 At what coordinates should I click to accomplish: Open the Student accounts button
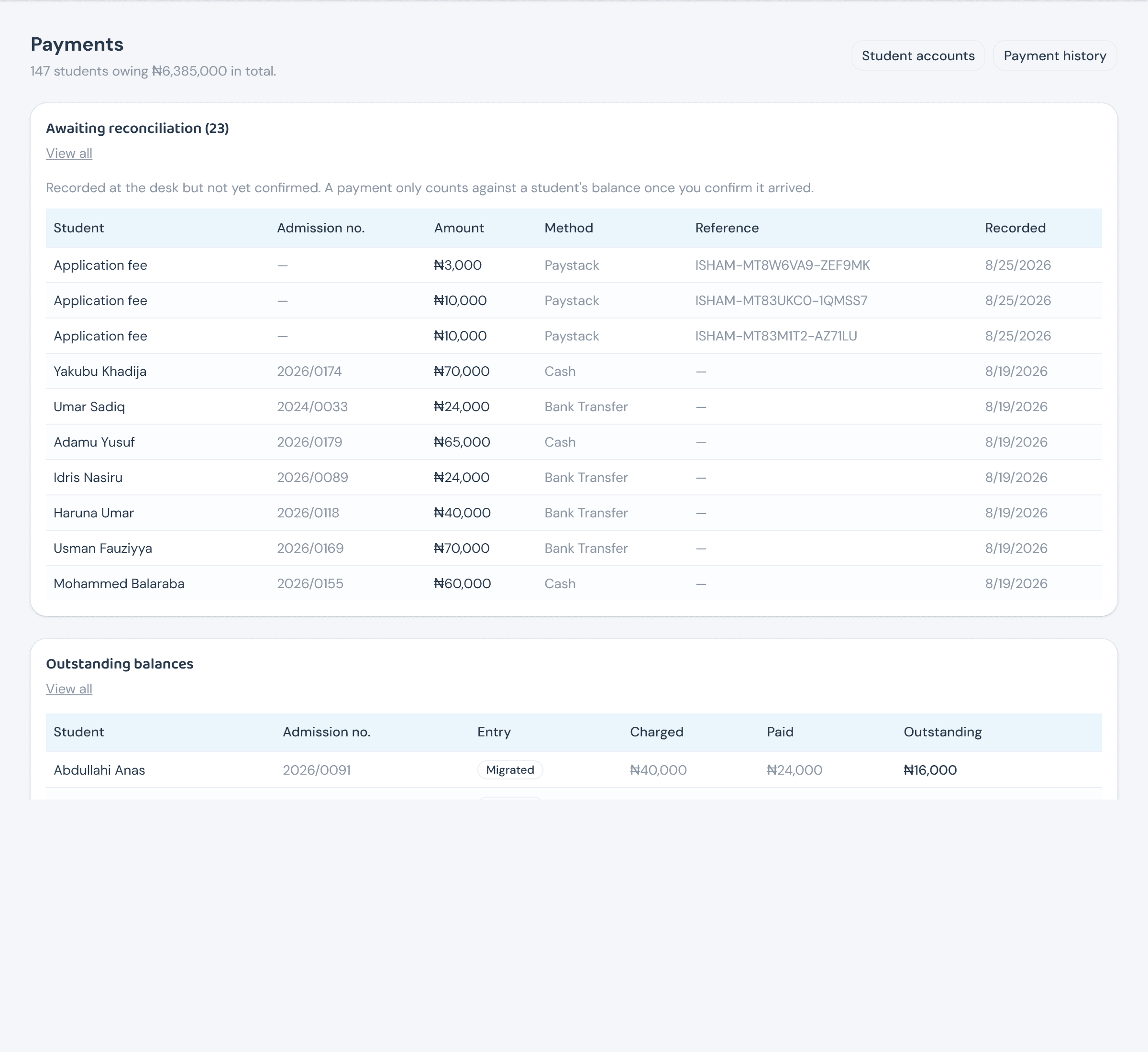918,56
